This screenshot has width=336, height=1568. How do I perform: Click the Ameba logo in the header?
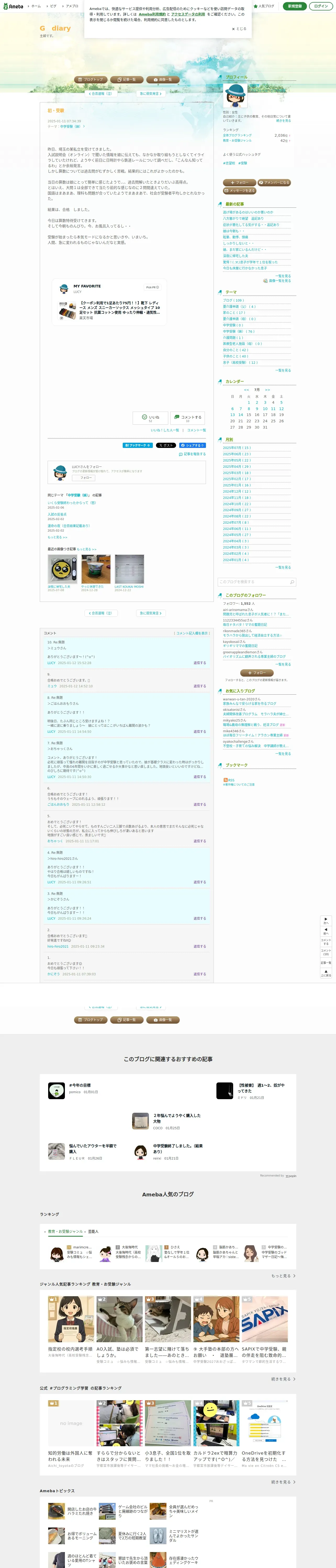(13, 6)
